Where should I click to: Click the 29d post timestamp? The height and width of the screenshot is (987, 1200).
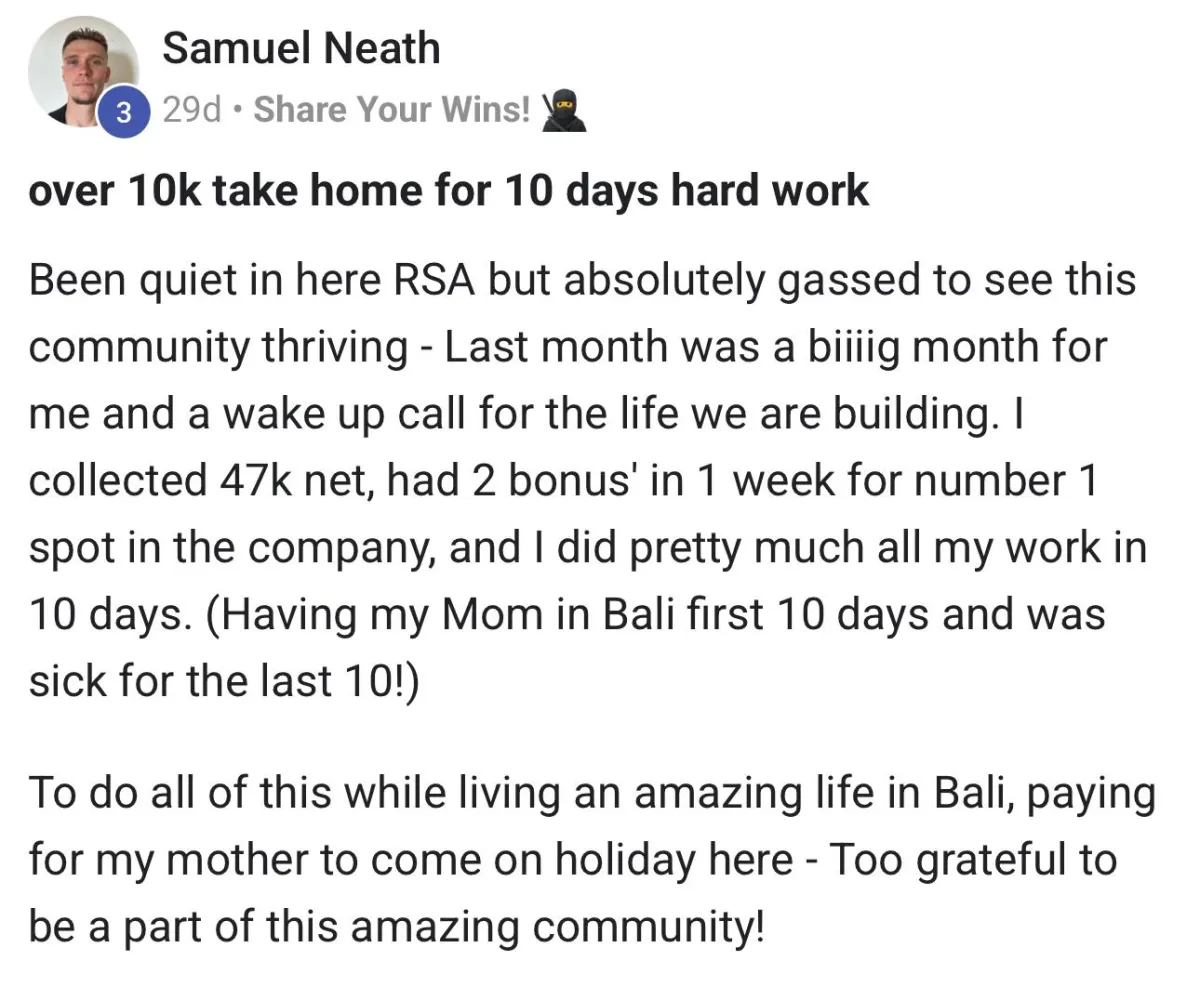click(x=191, y=110)
